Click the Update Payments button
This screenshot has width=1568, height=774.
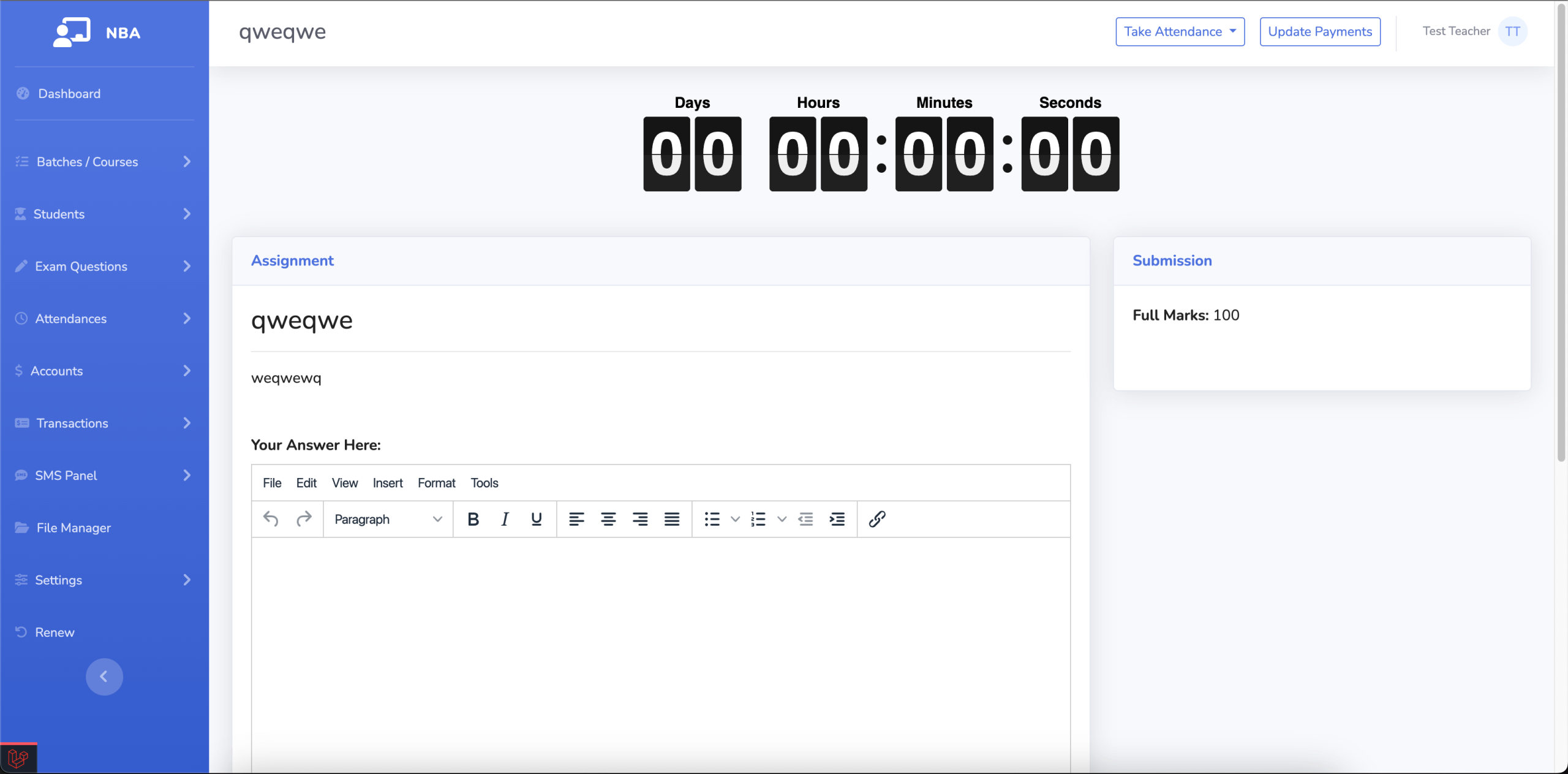(x=1320, y=32)
